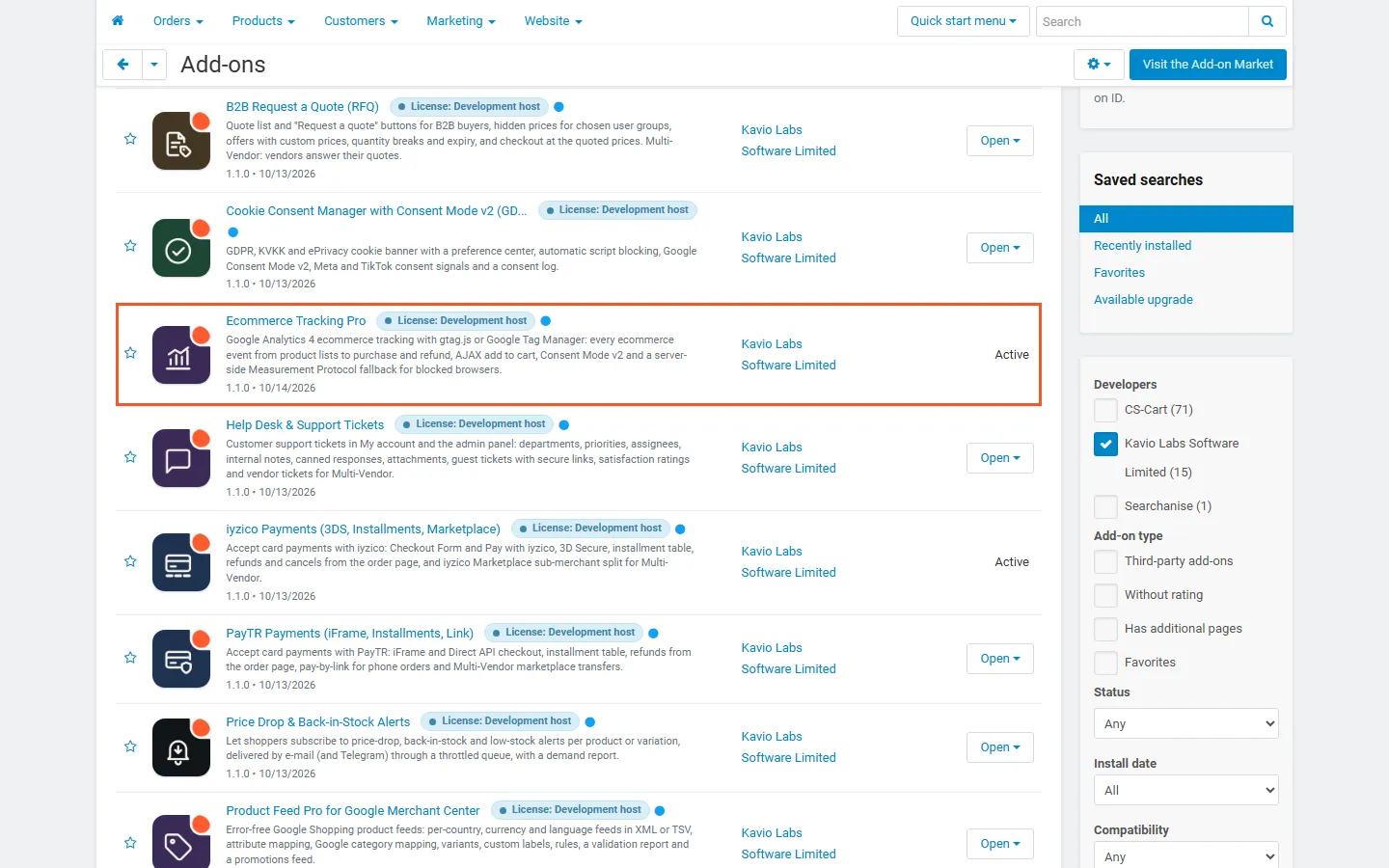1389x868 pixels.
Task: Expand Open menu for PayTR Payments
Action: (x=1000, y=659)
